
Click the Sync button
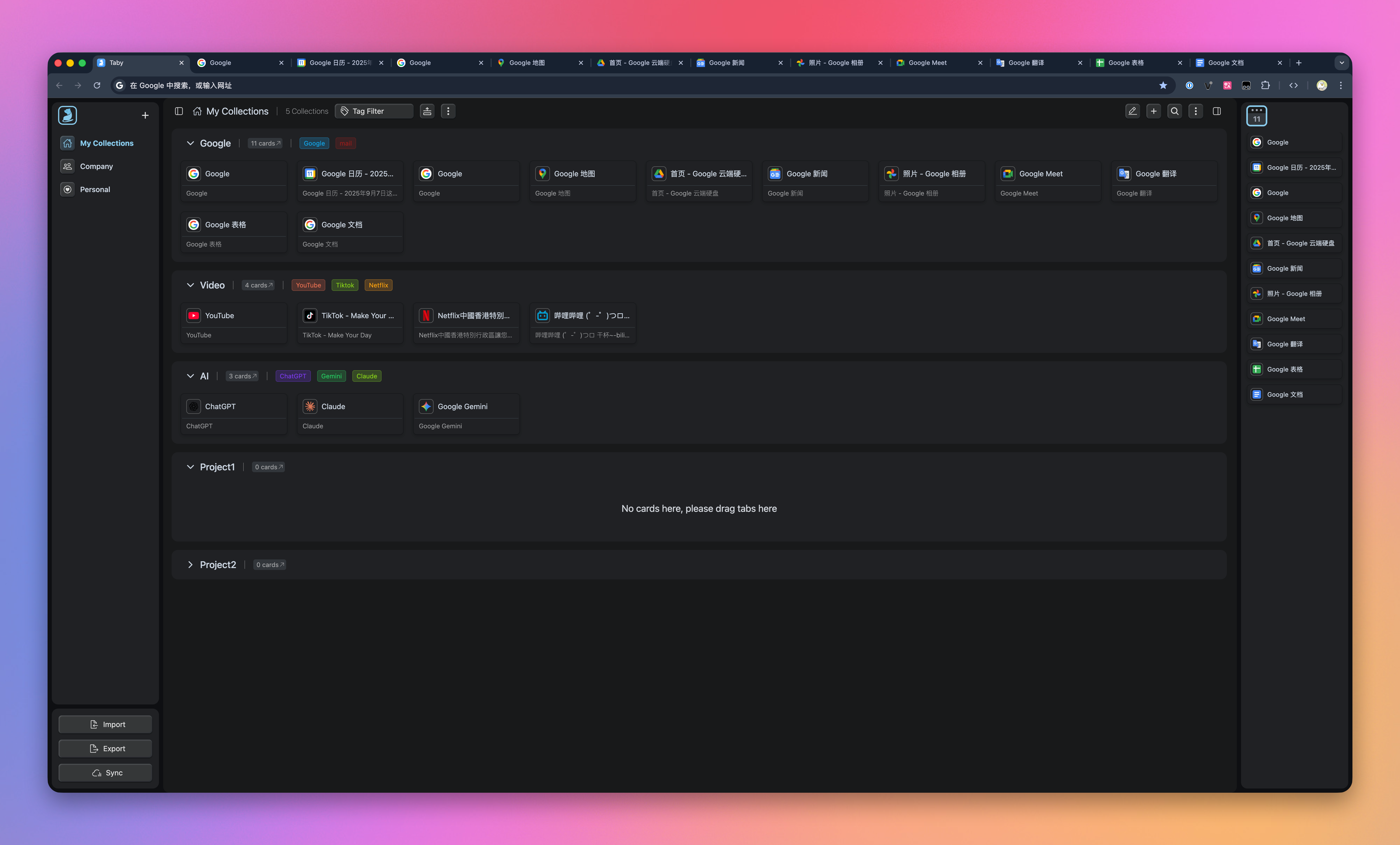click(105, 773)
